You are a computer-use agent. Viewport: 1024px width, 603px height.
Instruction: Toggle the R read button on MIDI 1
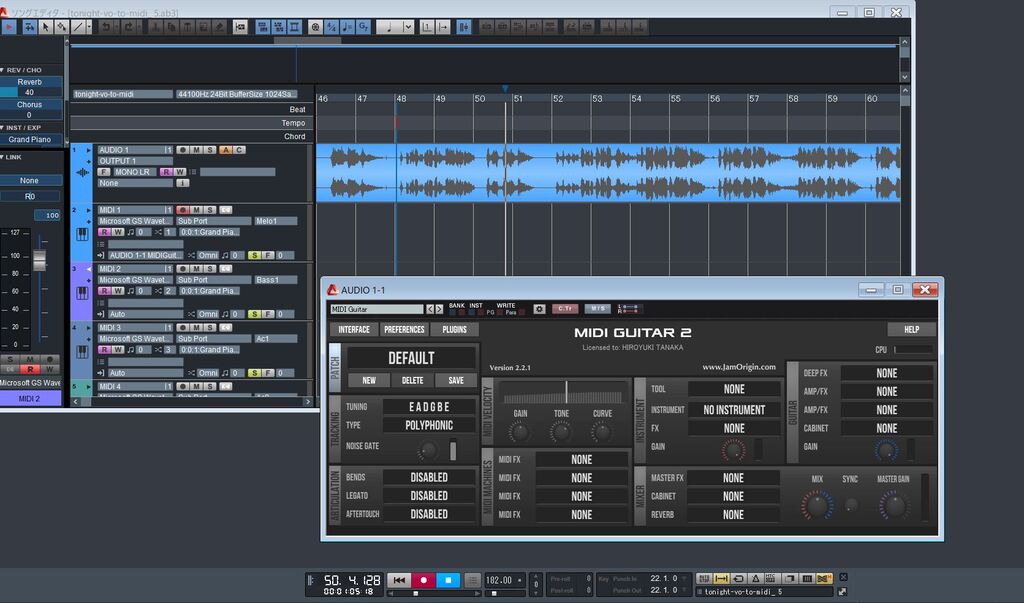pos(104,233)
